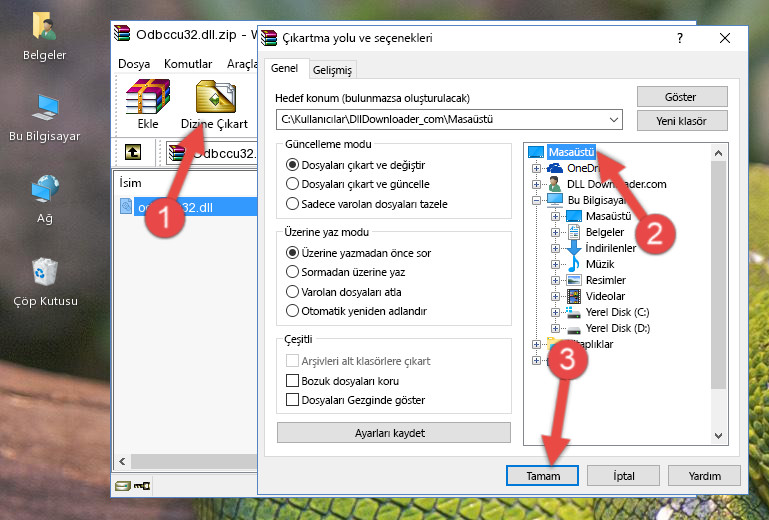This screenshot has width=769, height=520.
Task: Click the İptal button
Action: point(623,476)
